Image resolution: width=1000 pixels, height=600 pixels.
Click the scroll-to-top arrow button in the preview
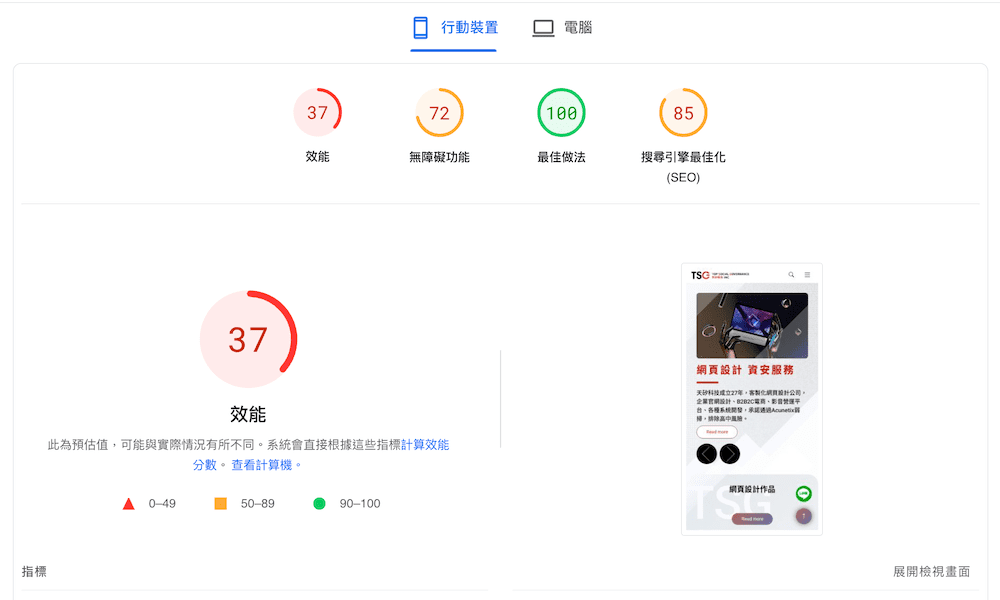point(804,516)
